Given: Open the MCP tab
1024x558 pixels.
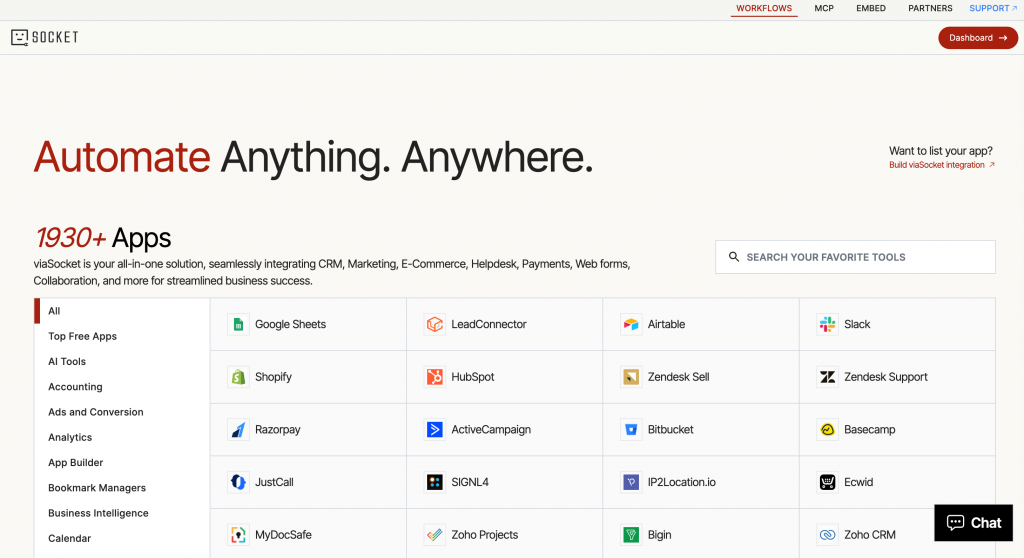Looking at the screenshot, I should pos(824,8).
